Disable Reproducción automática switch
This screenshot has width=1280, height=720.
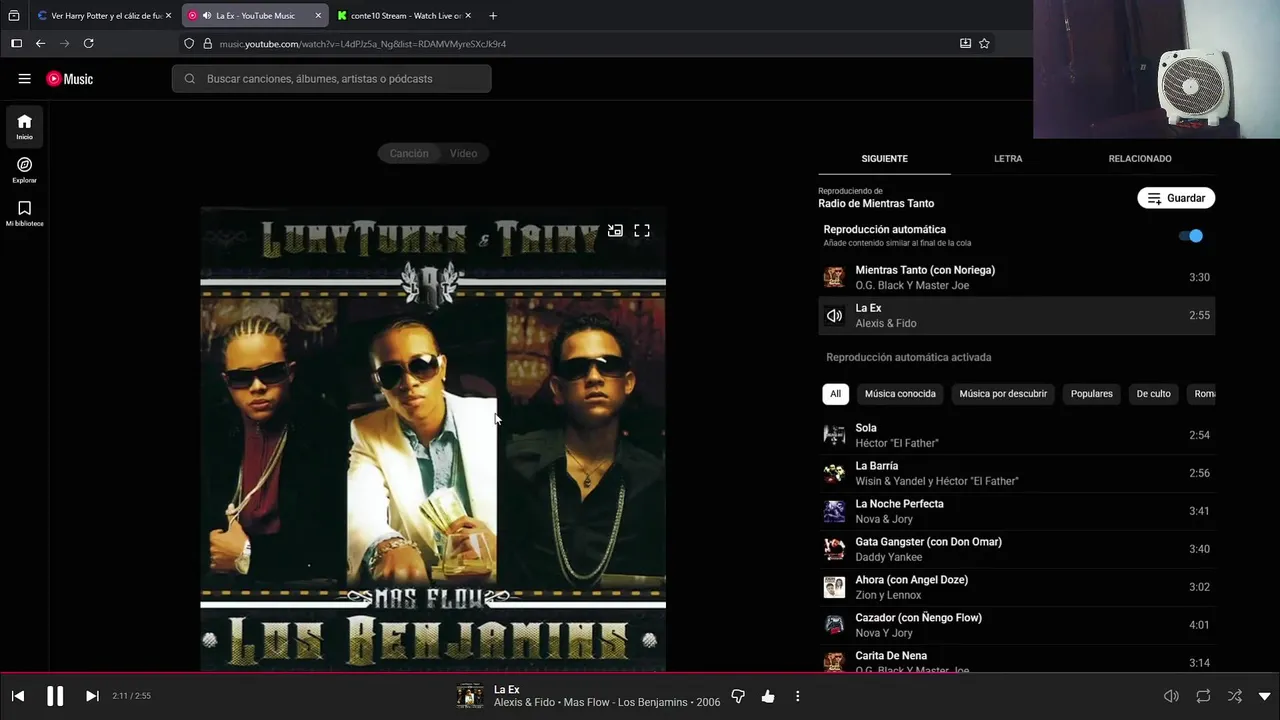[x=1191, y=236]
